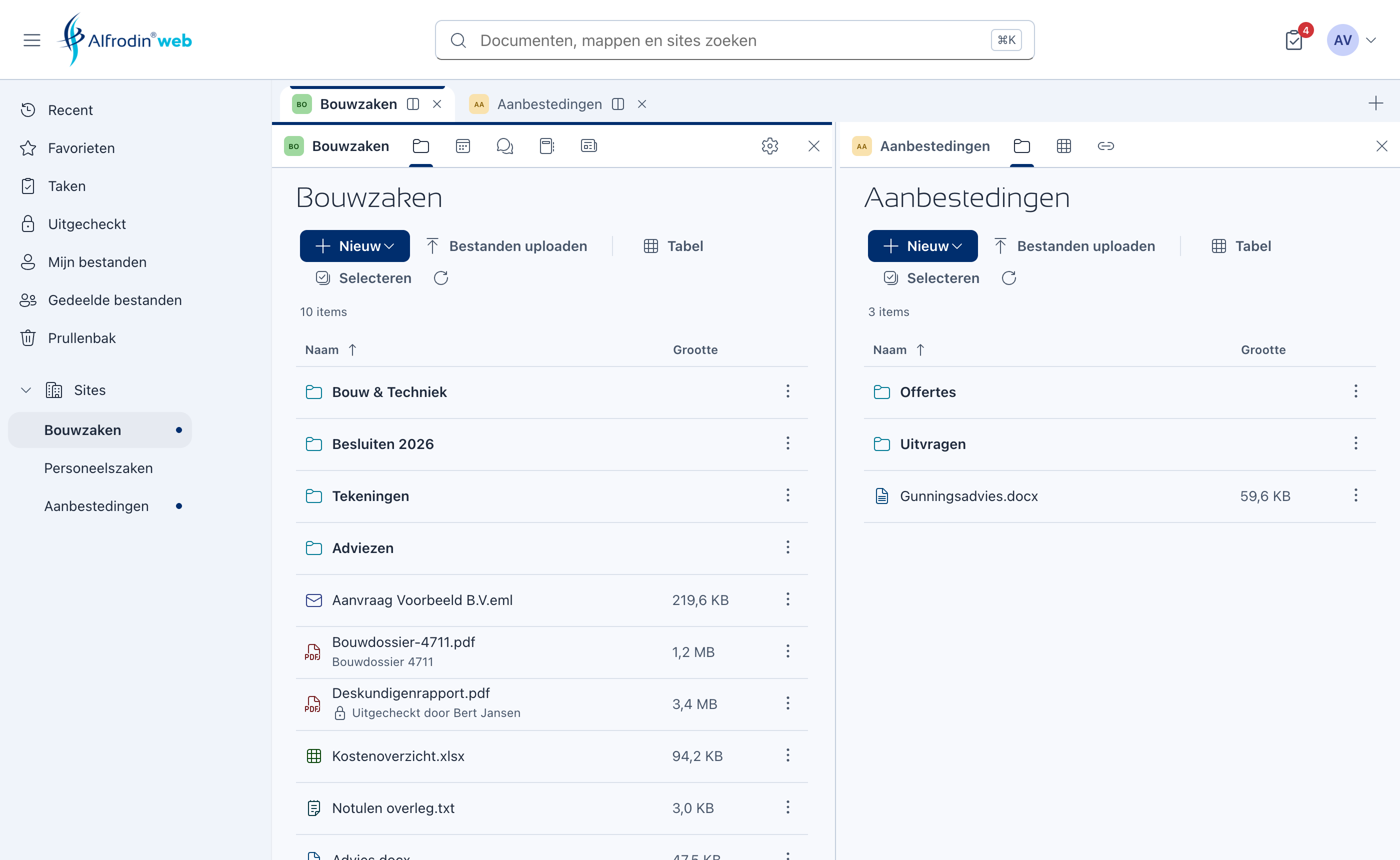Open more options for Gunningsadvies.docx
This screenshot has width=1400, height=860.
[1355, 495]
